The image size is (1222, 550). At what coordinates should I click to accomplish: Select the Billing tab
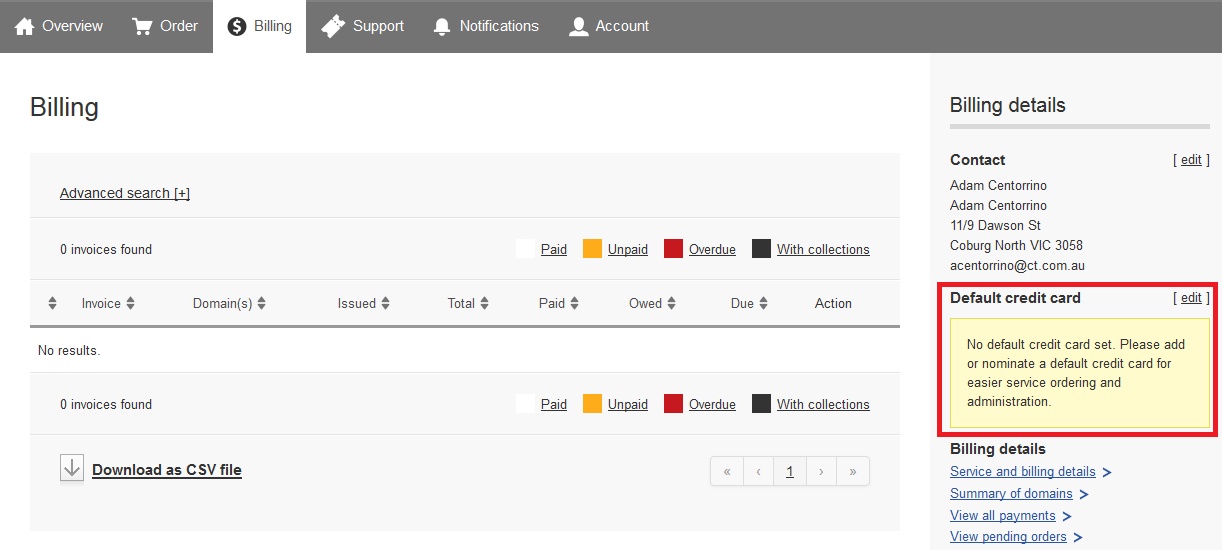tap(260, 27)
